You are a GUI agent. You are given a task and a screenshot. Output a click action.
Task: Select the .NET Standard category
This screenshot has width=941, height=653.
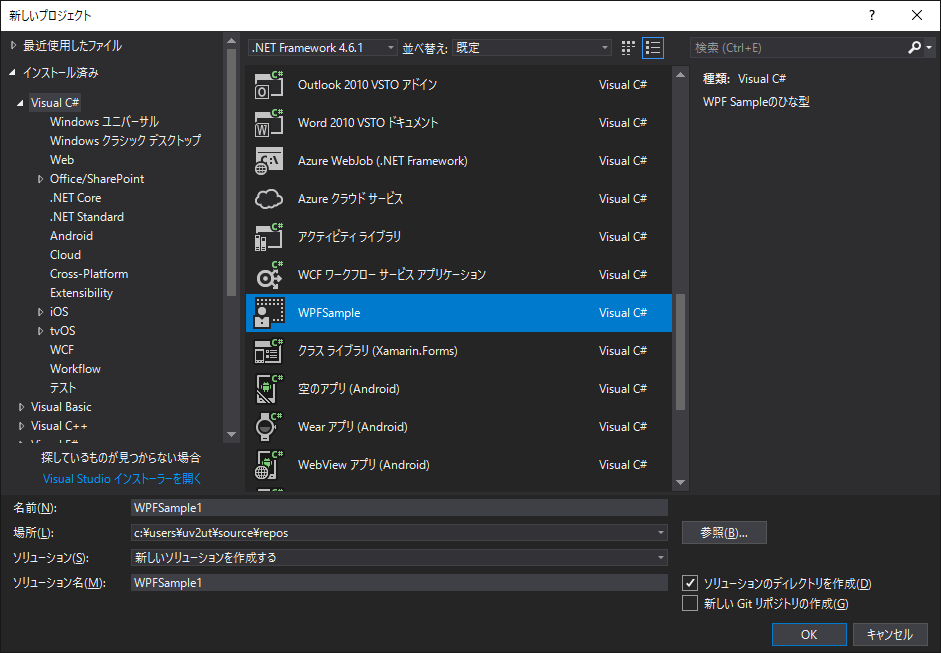[87, 217]
